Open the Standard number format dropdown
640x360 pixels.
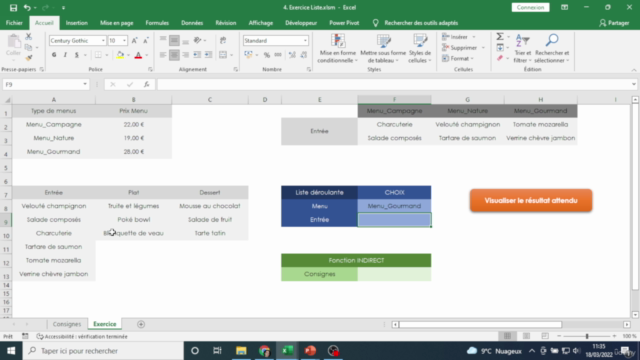tap(305, 40)
